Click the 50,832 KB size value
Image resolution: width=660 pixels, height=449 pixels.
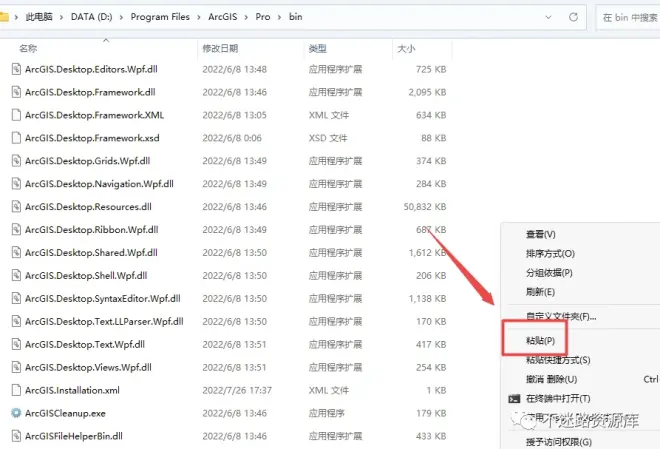pyautogui.click(x=425, y=207)
